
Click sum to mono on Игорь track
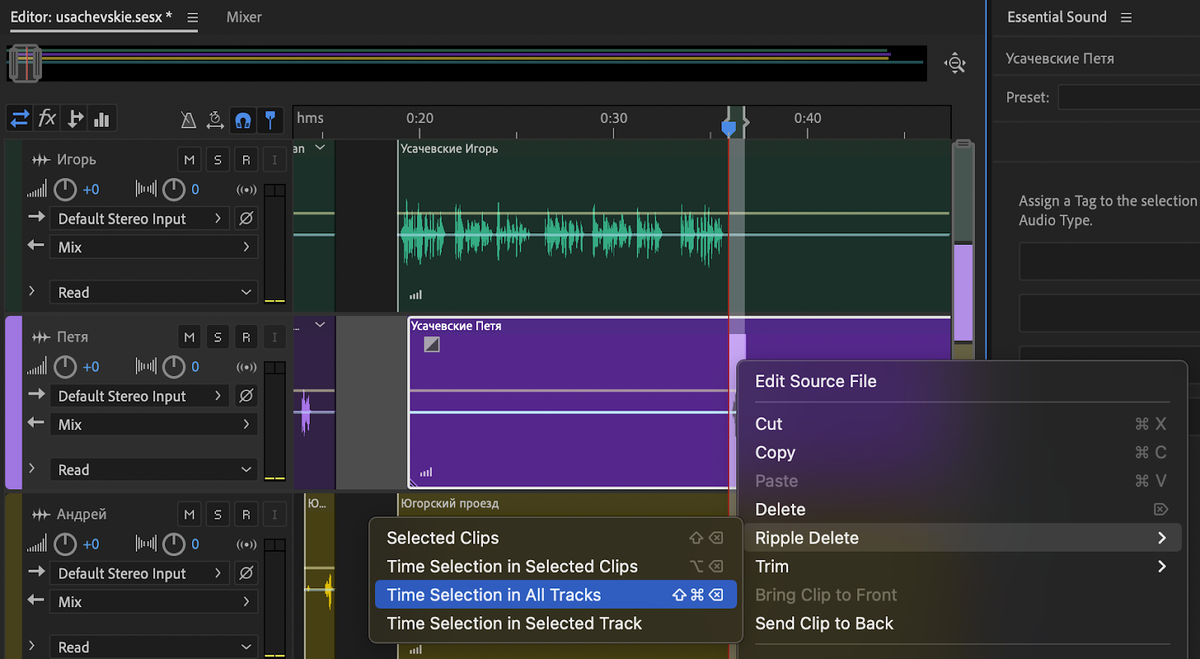coord(246,189)
